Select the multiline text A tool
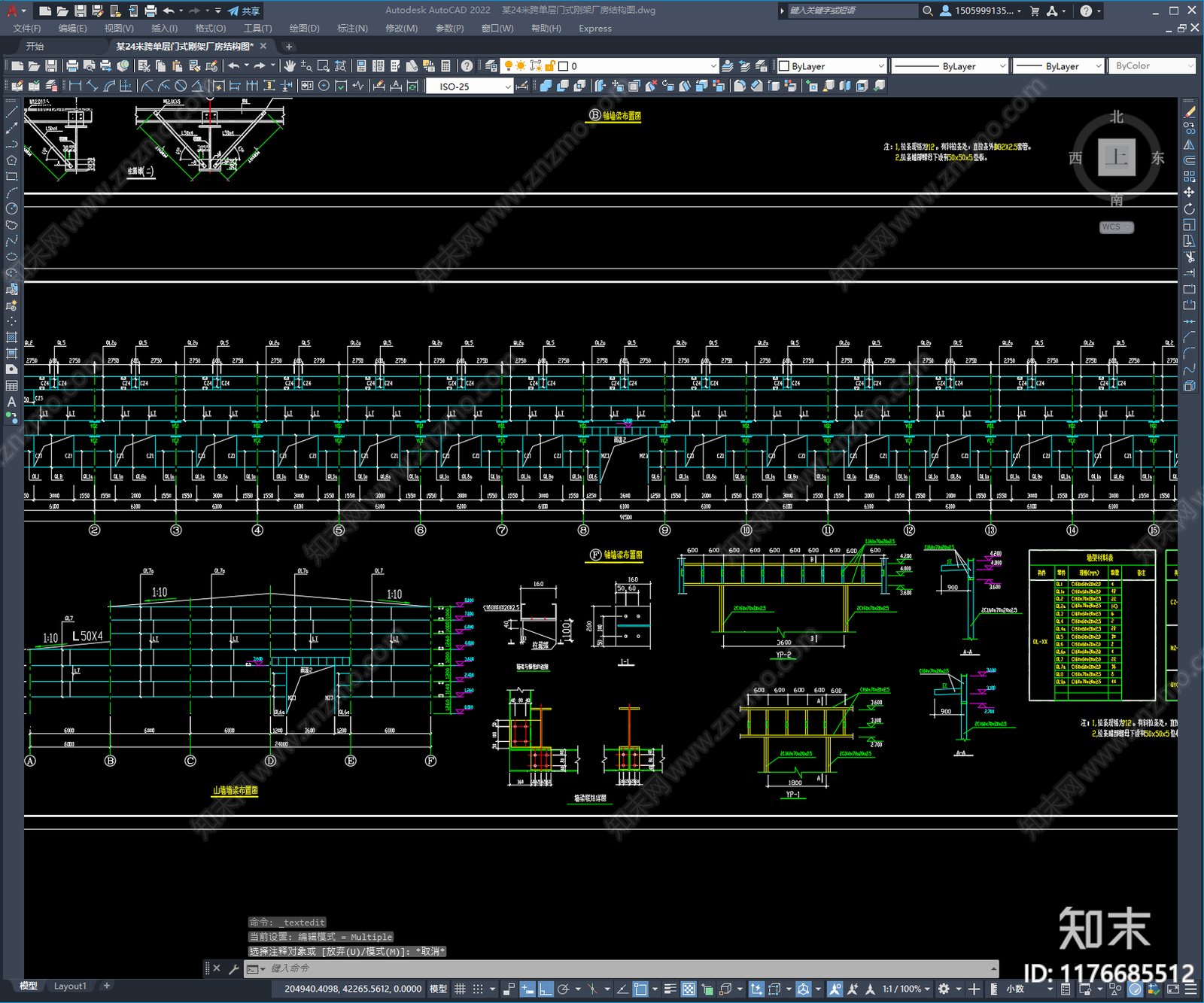Screen dimensions: 1204x1003 [x=11, y=402]
